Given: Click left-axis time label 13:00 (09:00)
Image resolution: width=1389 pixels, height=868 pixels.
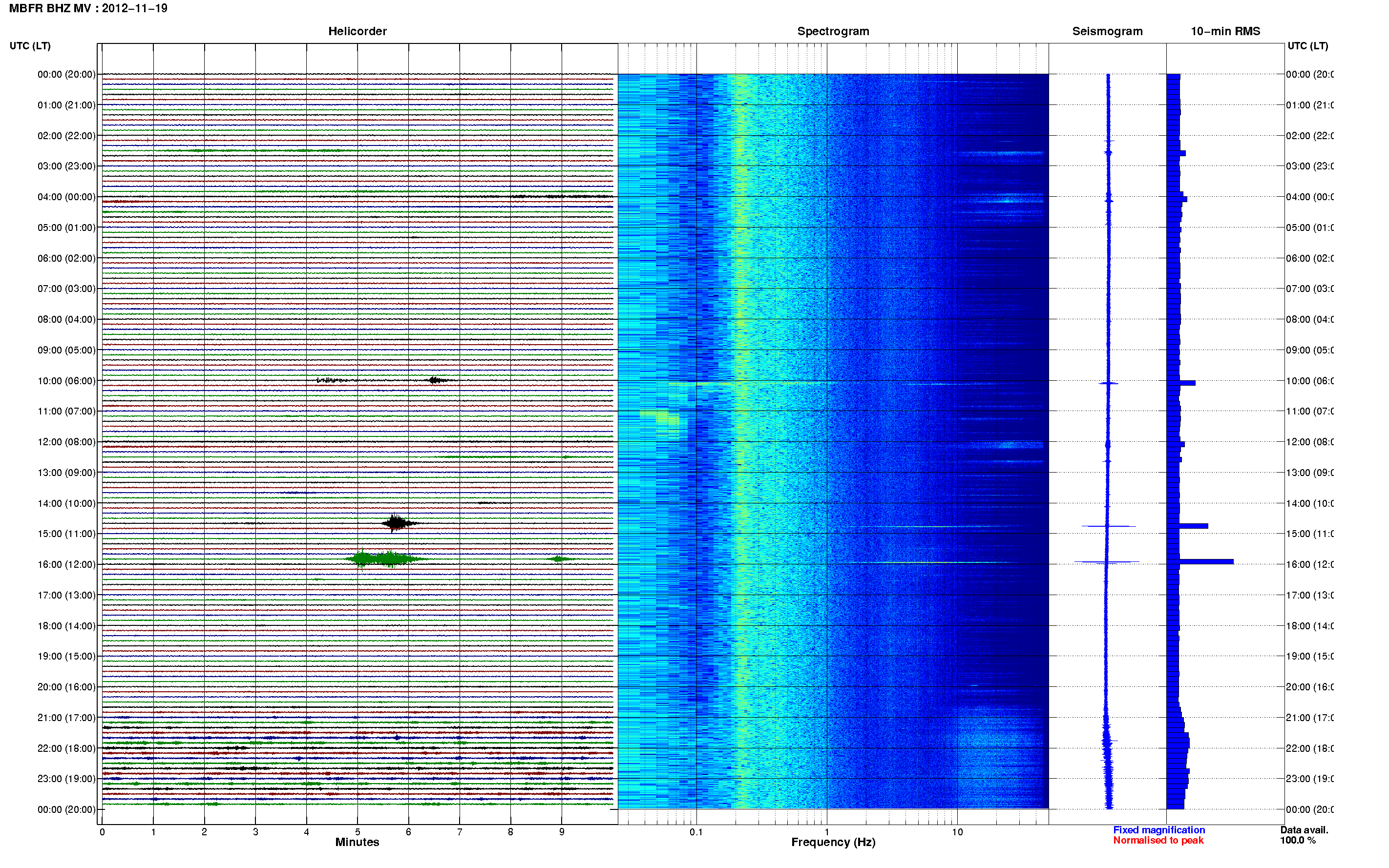Looking at the screenshot, I should [66, 473].
